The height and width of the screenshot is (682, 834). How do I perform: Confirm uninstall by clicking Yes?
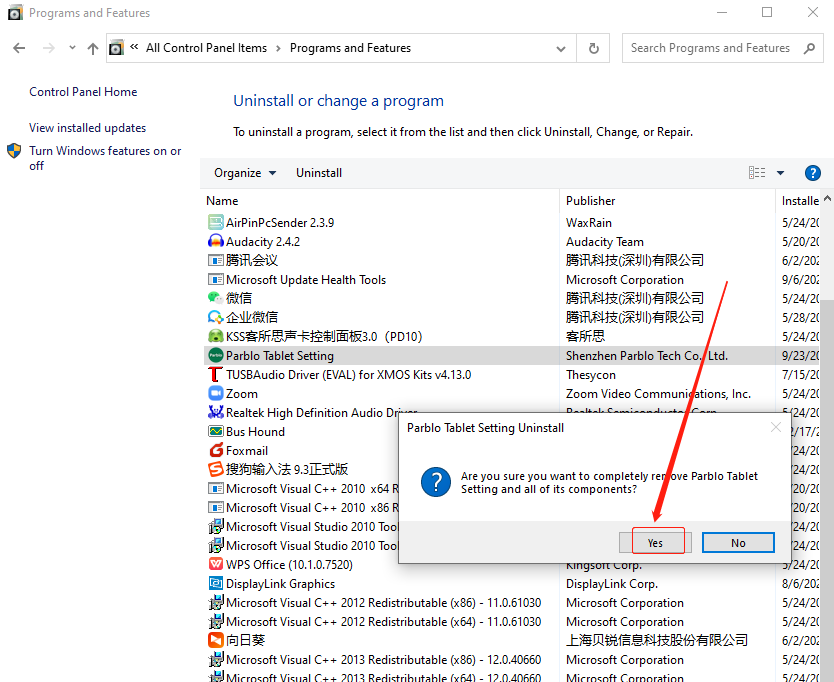[x=655, y=543]
